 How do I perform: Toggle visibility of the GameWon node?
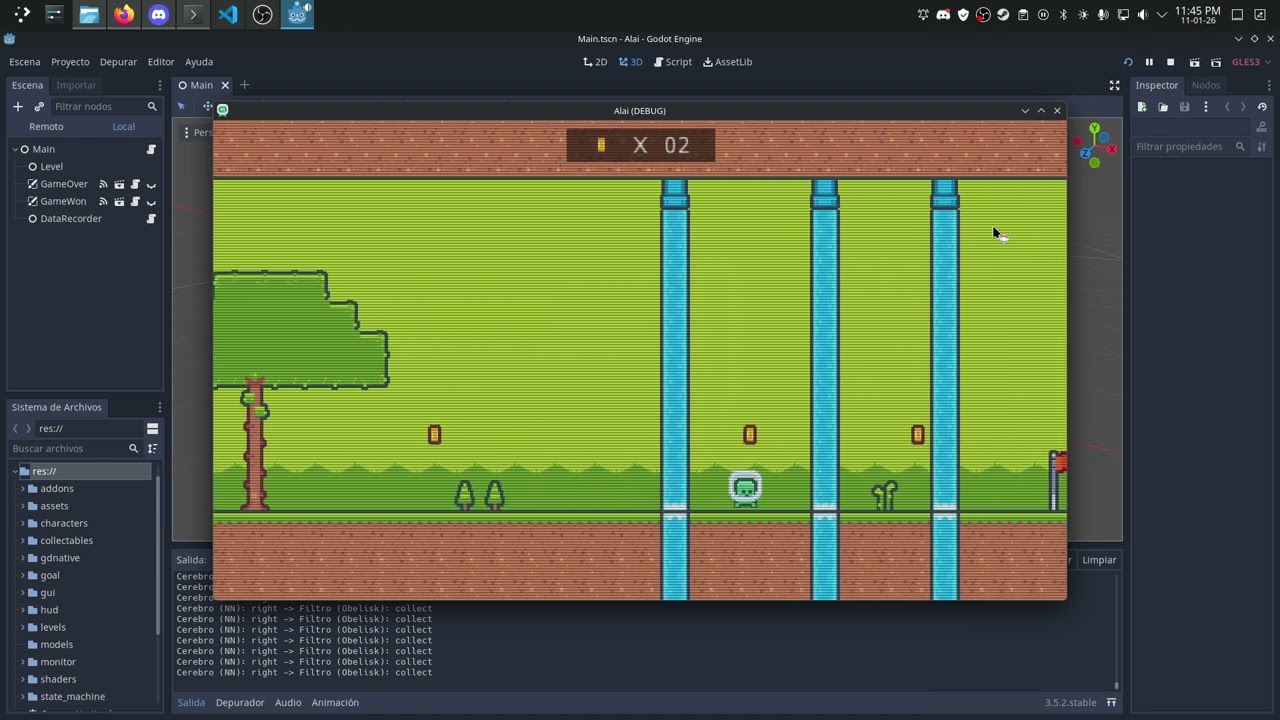coord(151,201)
